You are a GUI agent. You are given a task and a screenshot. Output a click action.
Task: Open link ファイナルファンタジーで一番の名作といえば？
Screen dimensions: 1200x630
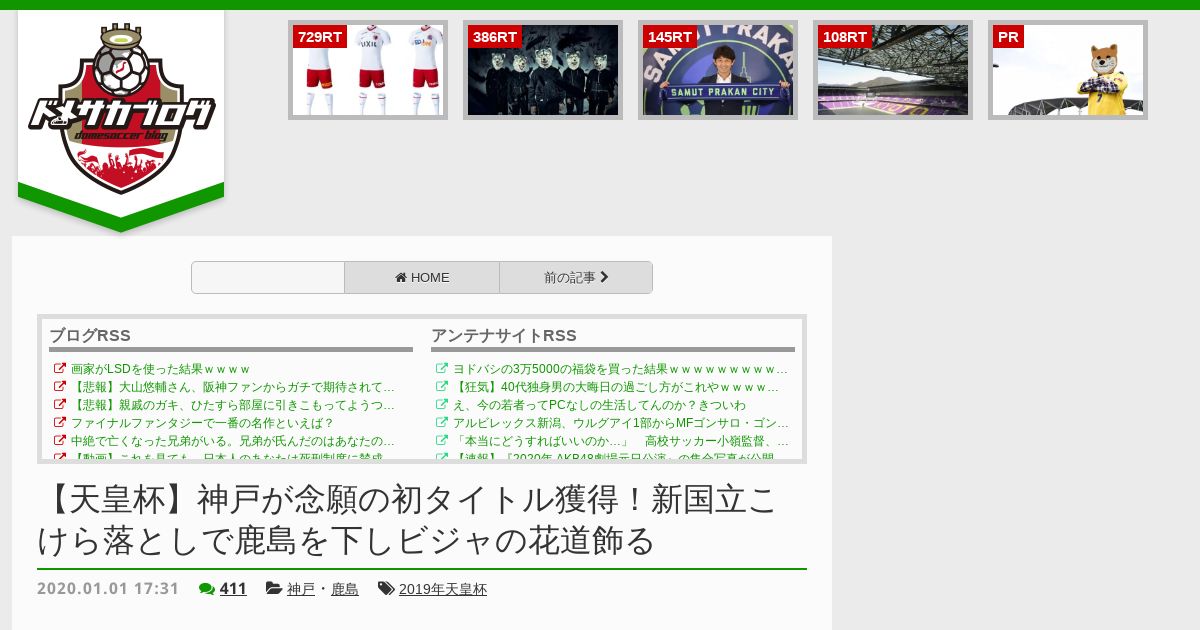[202, 423]
